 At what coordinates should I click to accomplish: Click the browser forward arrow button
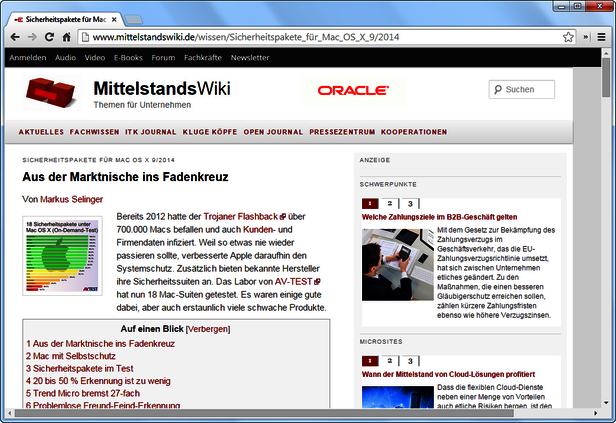(x=35, y=37)
